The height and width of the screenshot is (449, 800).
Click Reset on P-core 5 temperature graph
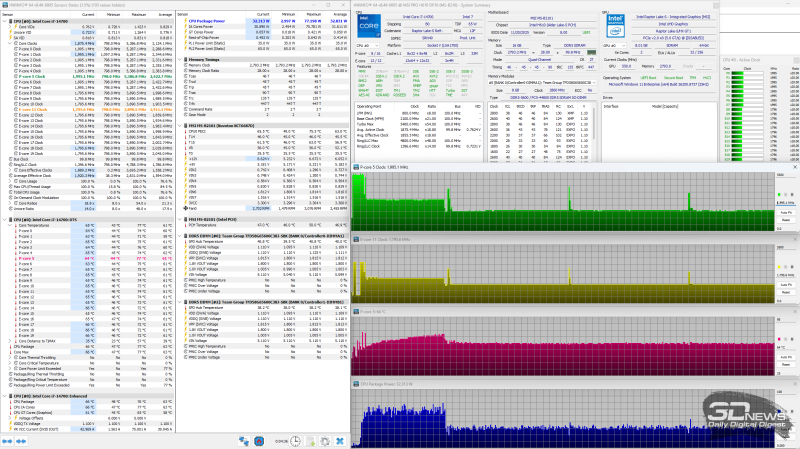point(786,365)
